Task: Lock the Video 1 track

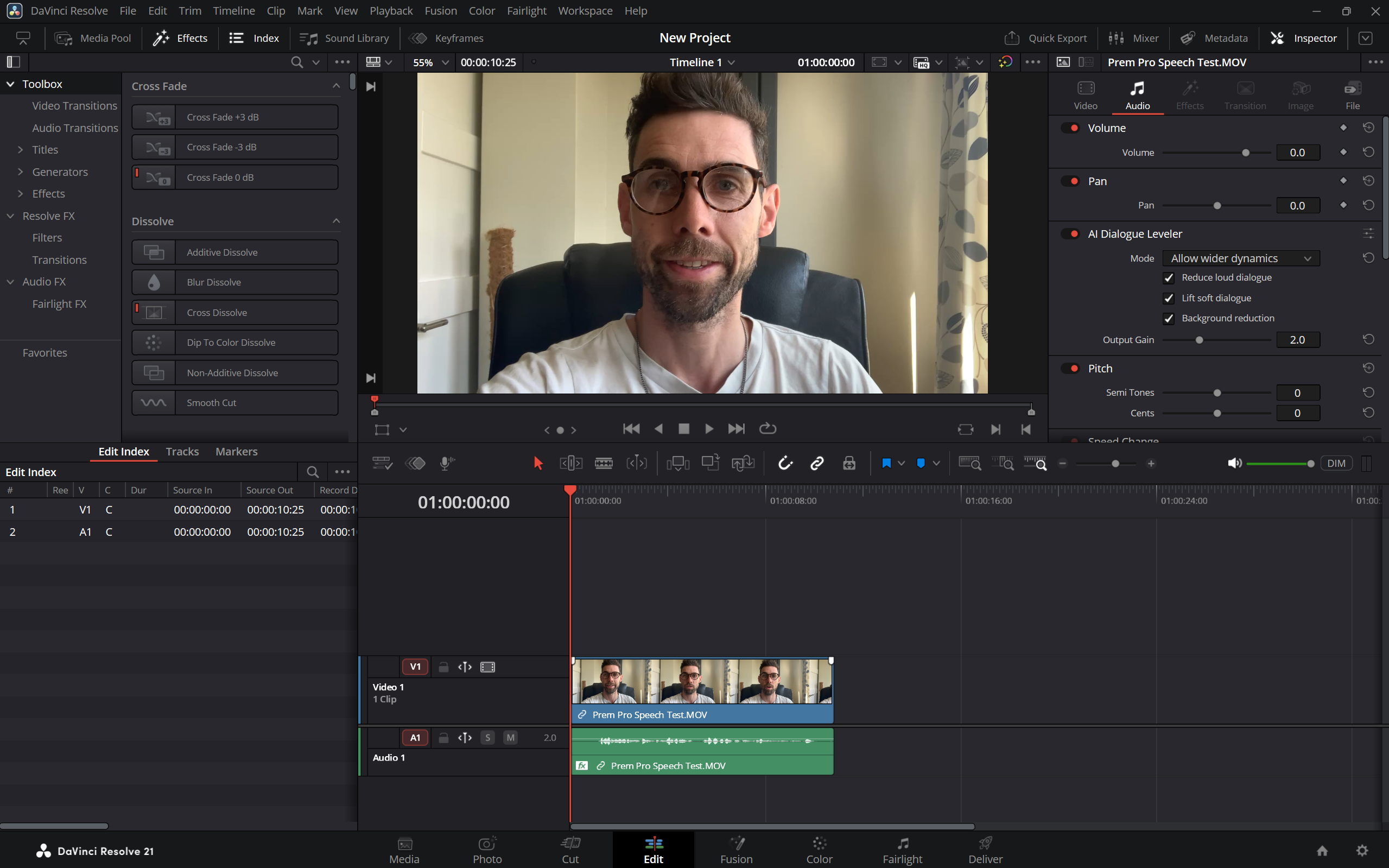Action: click(443, 667)
